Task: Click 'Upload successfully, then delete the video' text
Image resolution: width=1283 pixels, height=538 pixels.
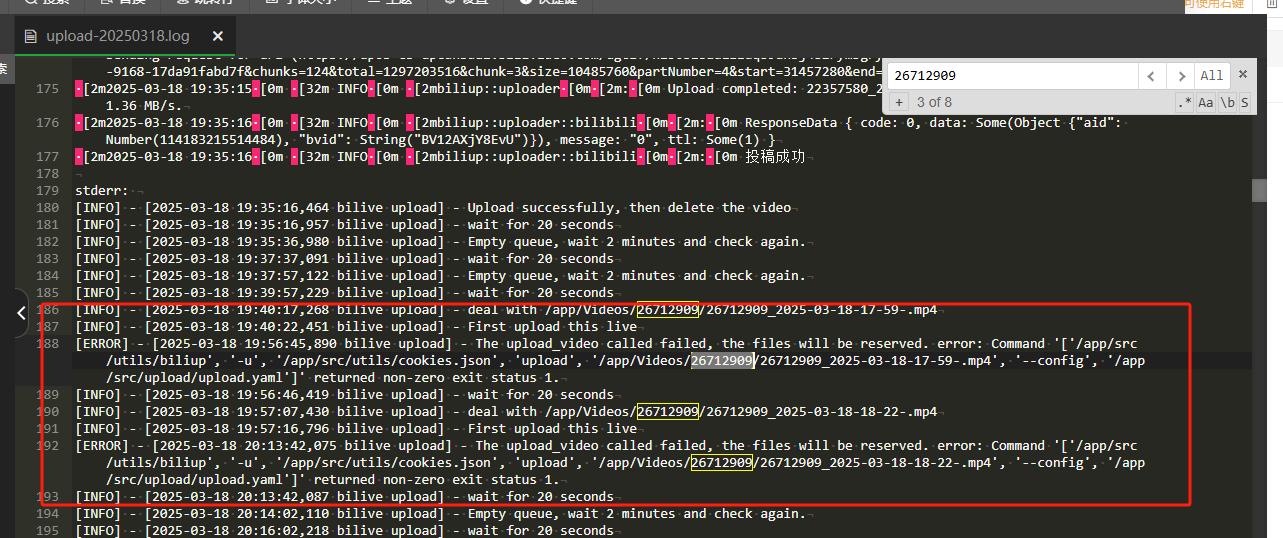Action: [x=629, y=208]
